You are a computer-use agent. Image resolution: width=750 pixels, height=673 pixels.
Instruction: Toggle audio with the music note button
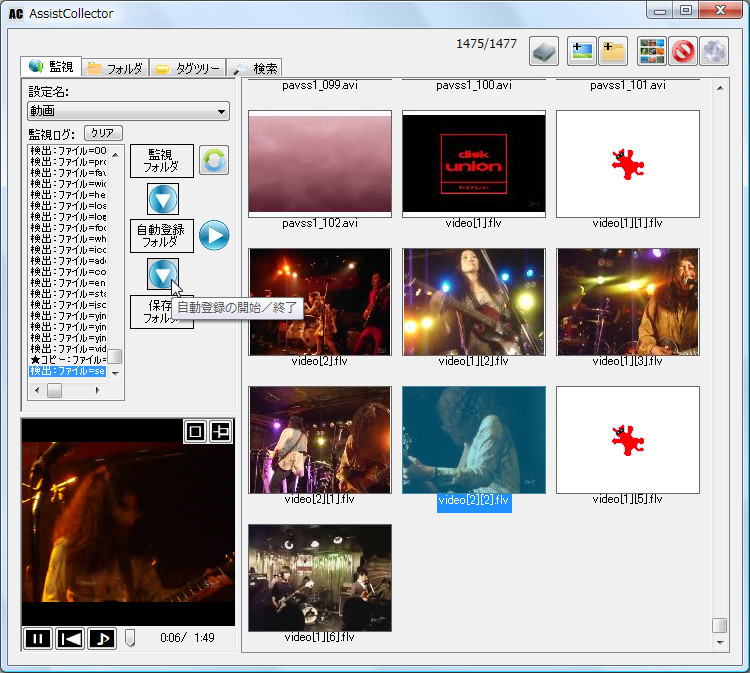pos(102,639)
